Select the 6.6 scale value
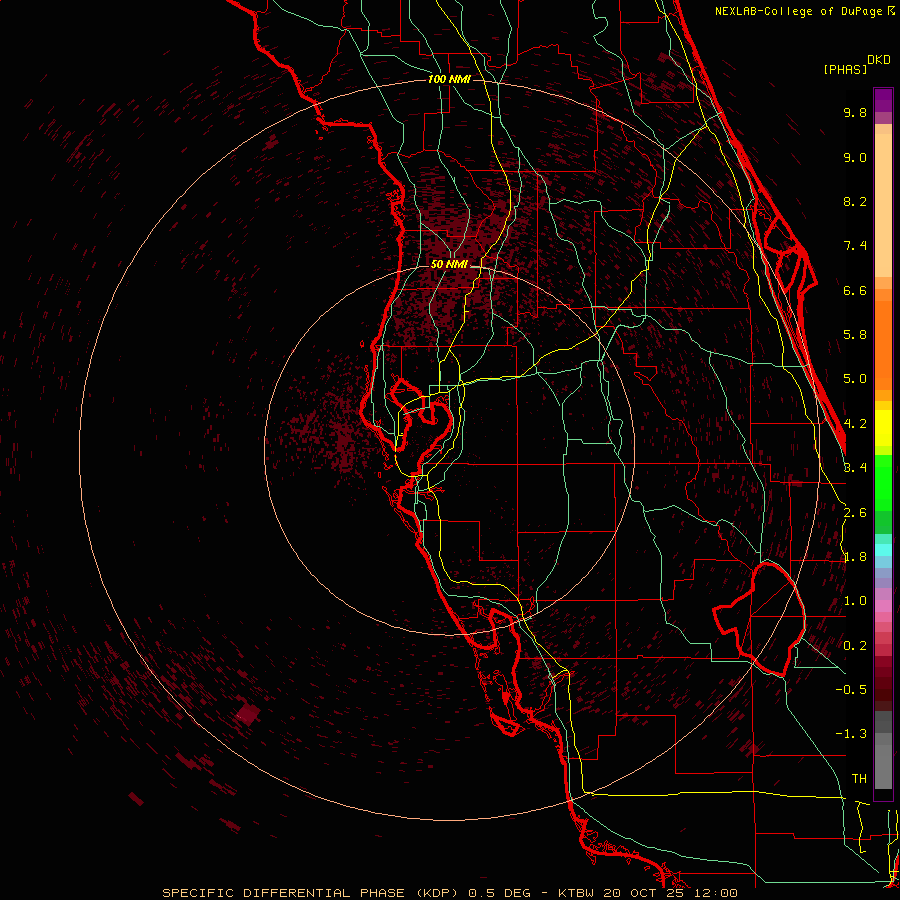Viewport: 900px width, 900px height. [x=855, y=291]
